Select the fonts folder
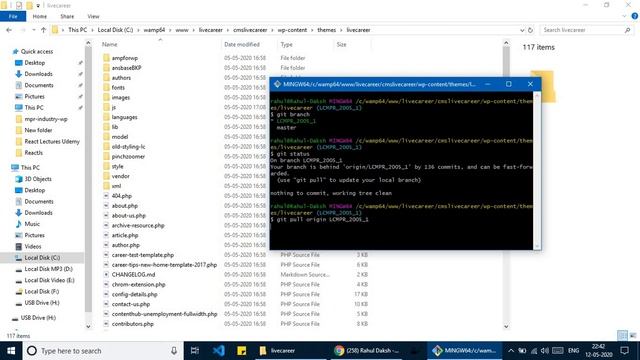This screenshot has width=640, height=360. (118, 87)
